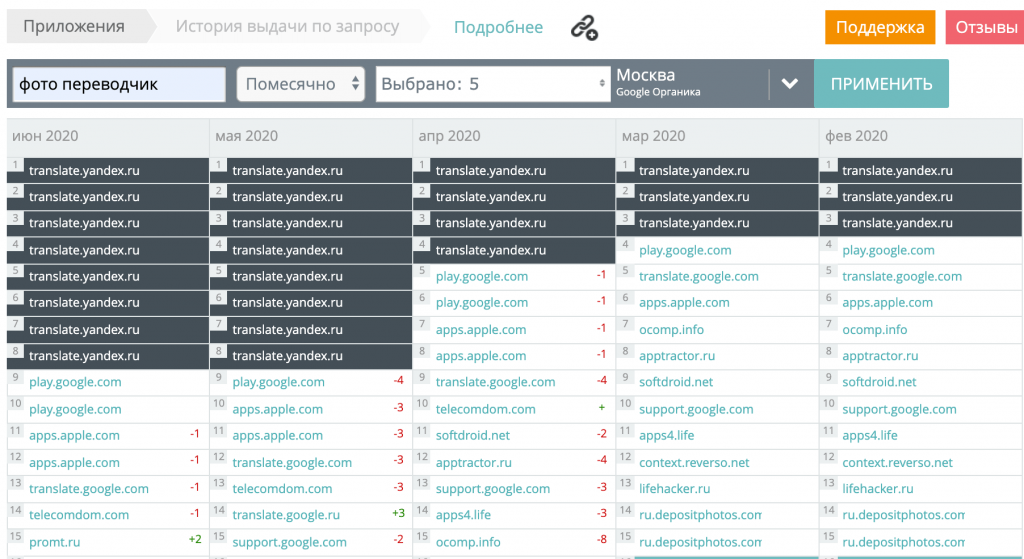The height and width of the screenshot is (559, 1024).
Task: Open support.google.com at position 10 in February
Action: click(x=899, y=409)
